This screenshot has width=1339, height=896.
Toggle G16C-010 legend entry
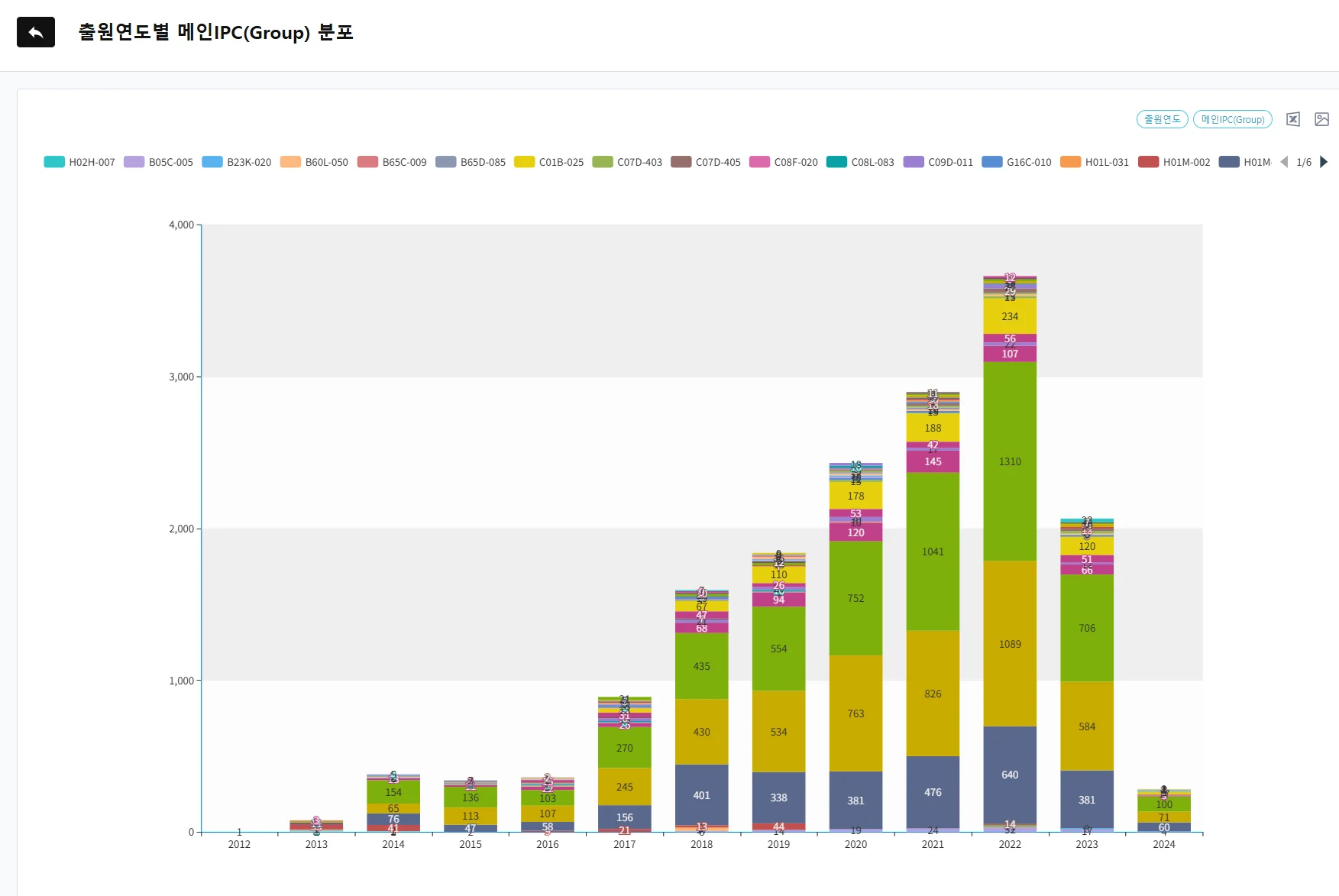[x=1017, y=162]
